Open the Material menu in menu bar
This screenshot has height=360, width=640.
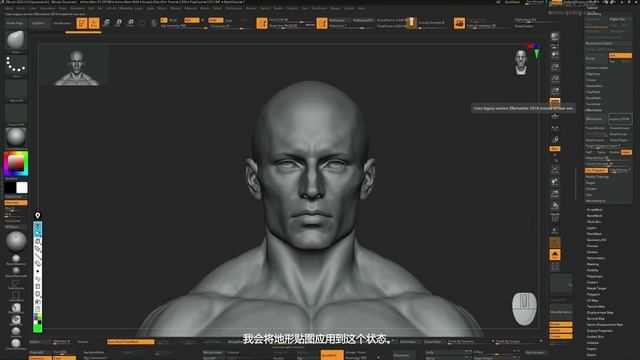coord(190,8)
